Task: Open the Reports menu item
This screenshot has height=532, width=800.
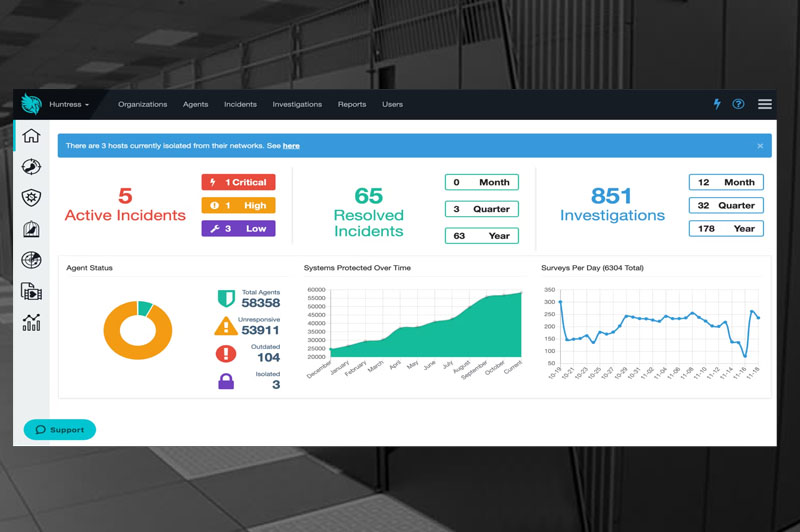Action: coord(352,104)
